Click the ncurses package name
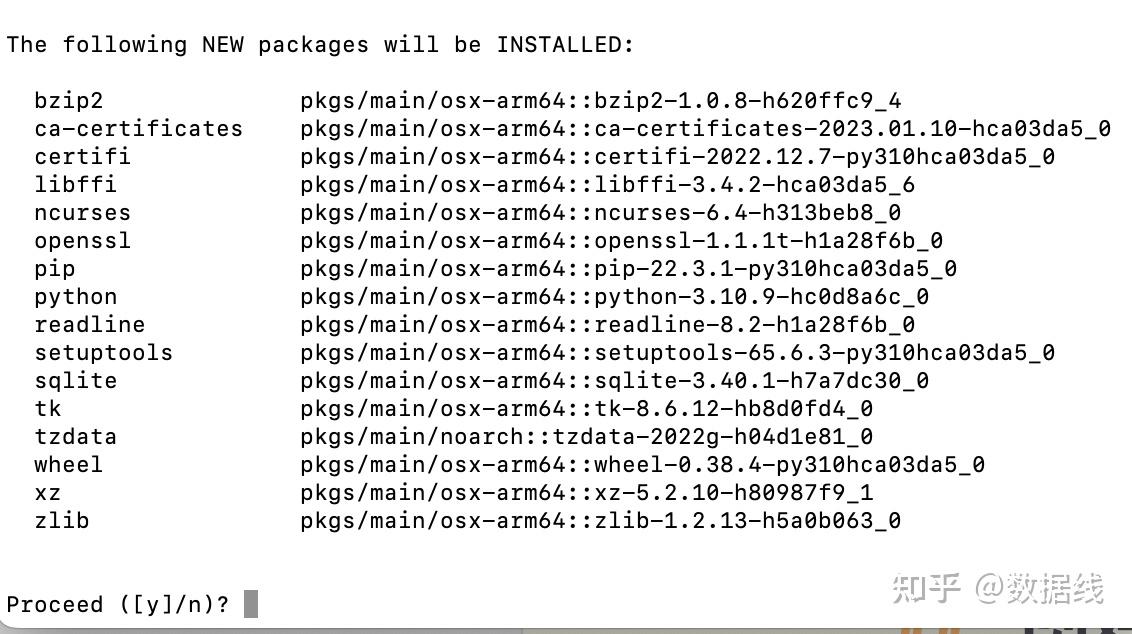 tap(82, 213)
